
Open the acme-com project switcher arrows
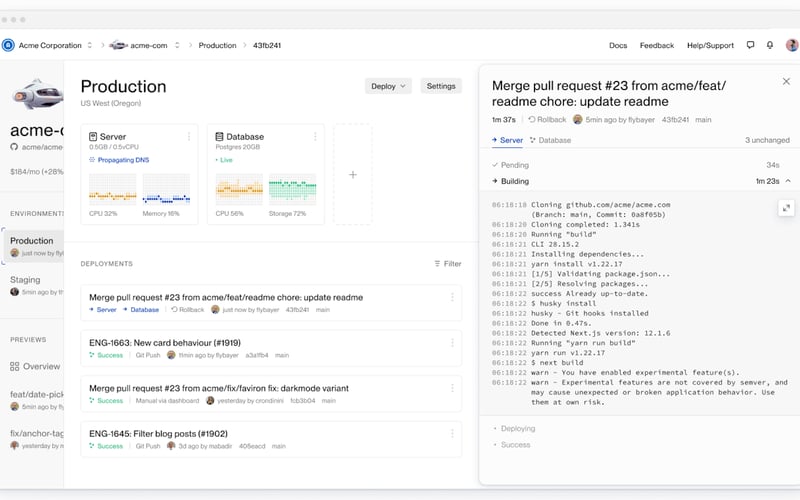(x=177, y=45)
